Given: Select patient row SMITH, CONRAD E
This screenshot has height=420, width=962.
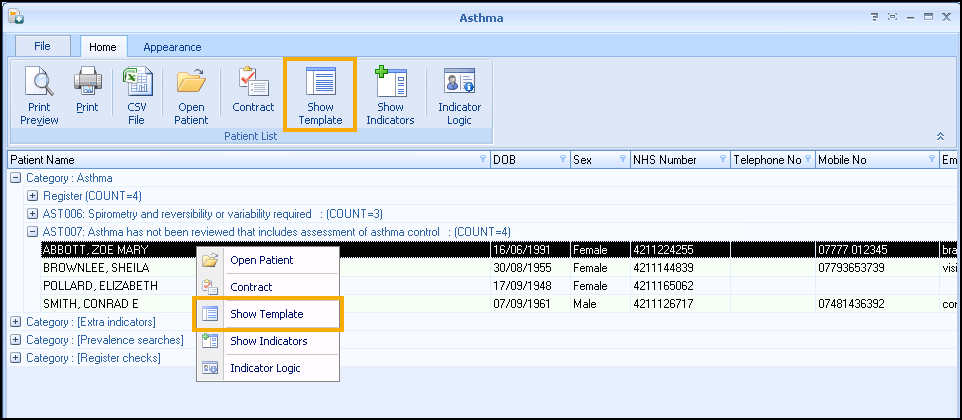Looking at the screenshot, I should 90,304.
